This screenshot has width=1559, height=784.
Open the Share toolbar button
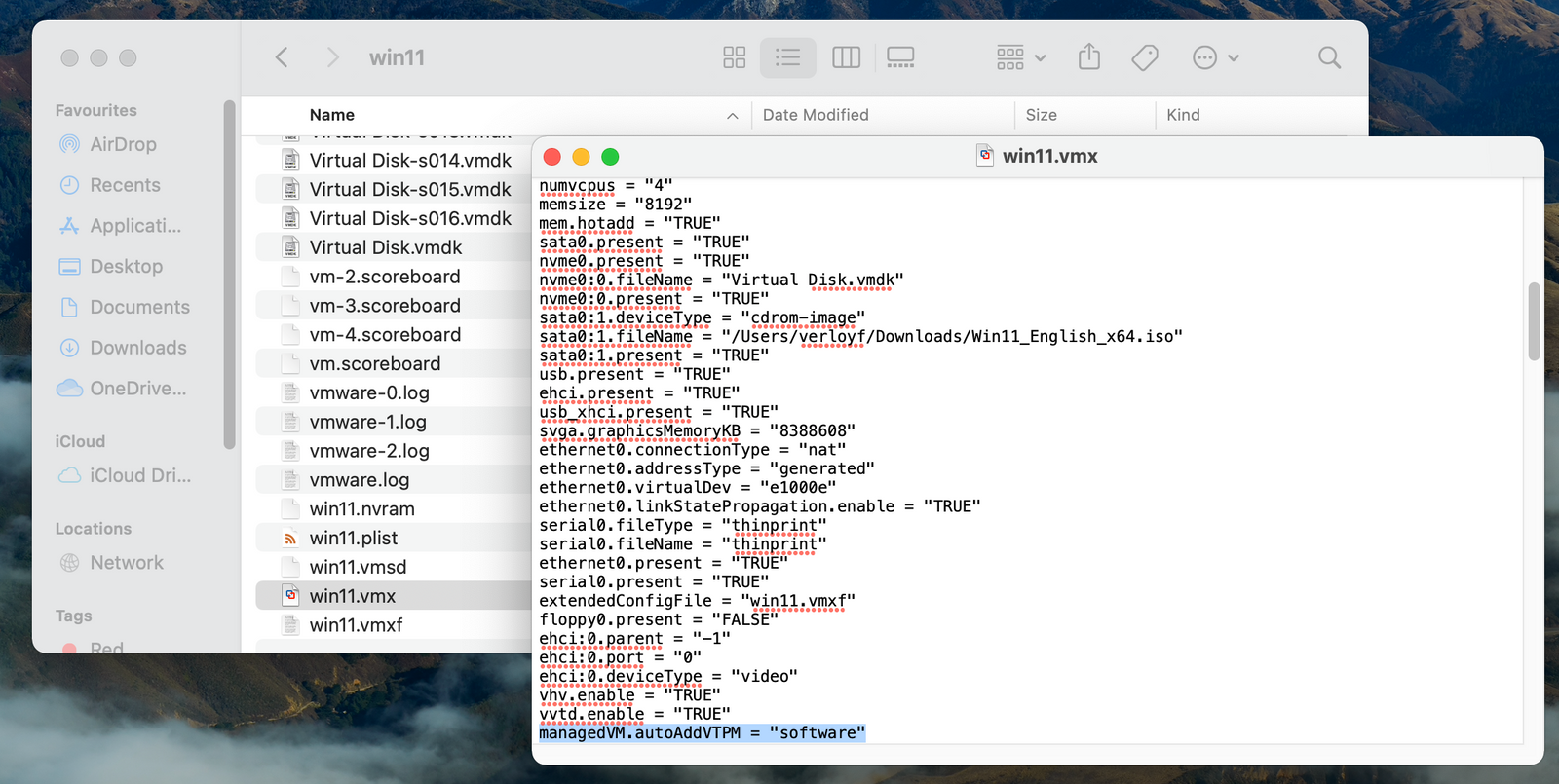tap(1089, 57)
